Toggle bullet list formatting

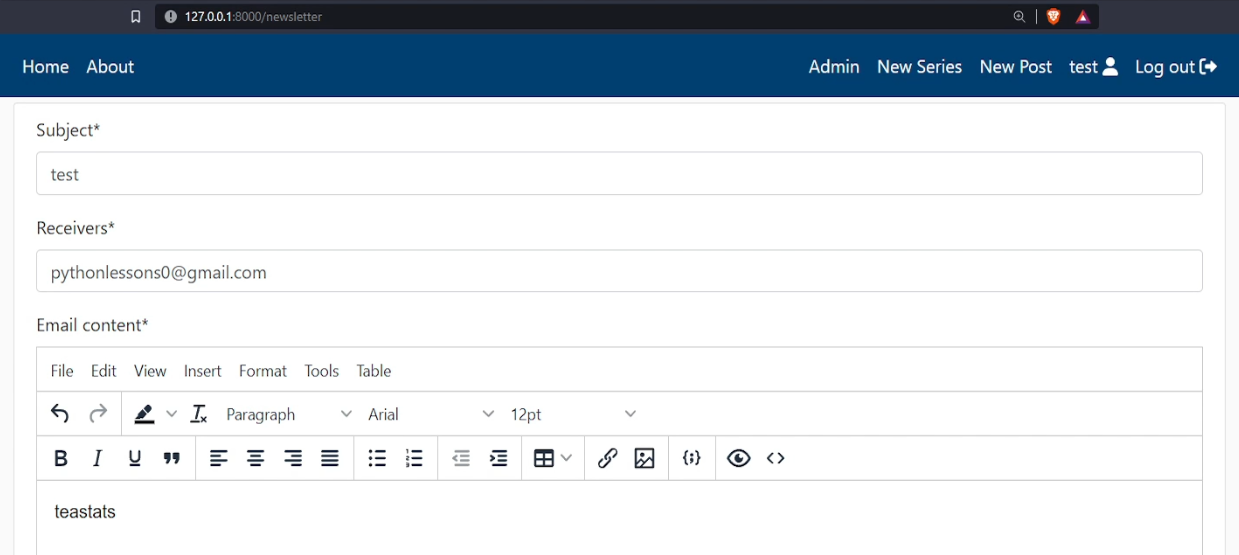click(x=377, y=458)
